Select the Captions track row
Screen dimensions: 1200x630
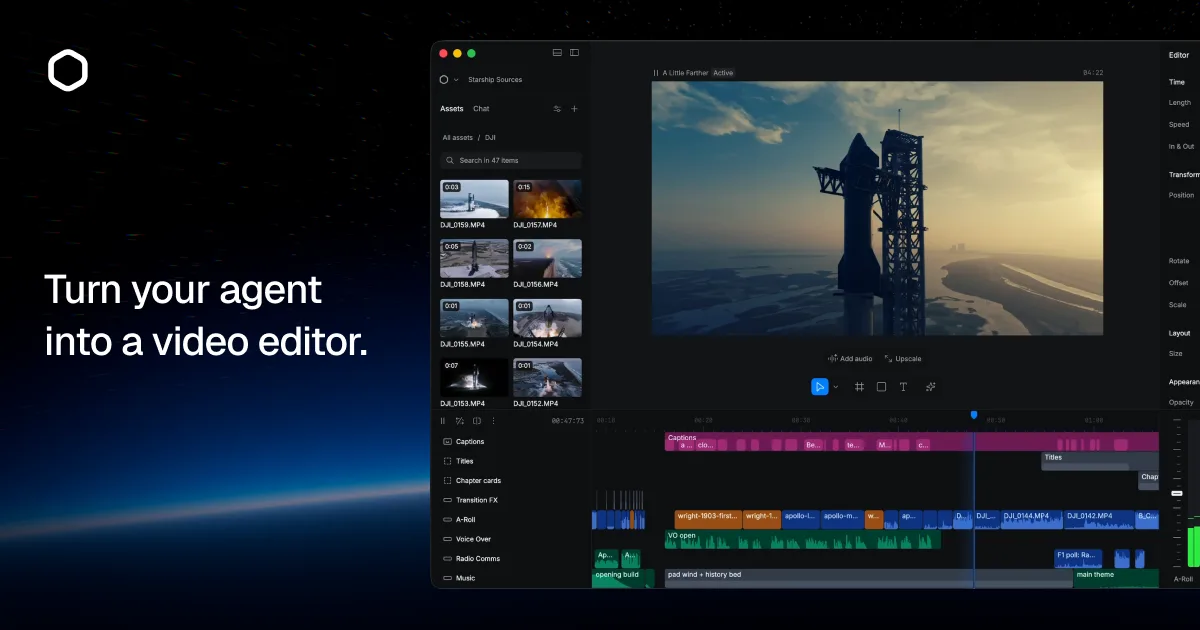tap(511, 442)
